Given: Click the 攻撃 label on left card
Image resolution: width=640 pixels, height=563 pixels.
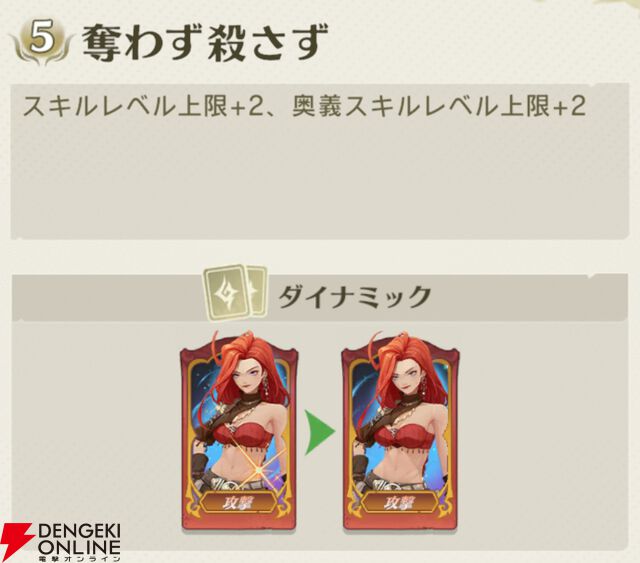Looking at the screenshot, I should pyautogui.click(x=238, y=503).
